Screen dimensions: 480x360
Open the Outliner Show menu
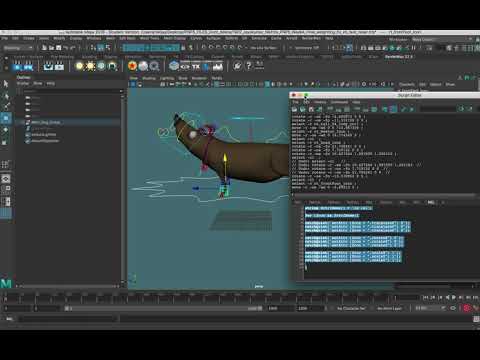tap(38, 83)
